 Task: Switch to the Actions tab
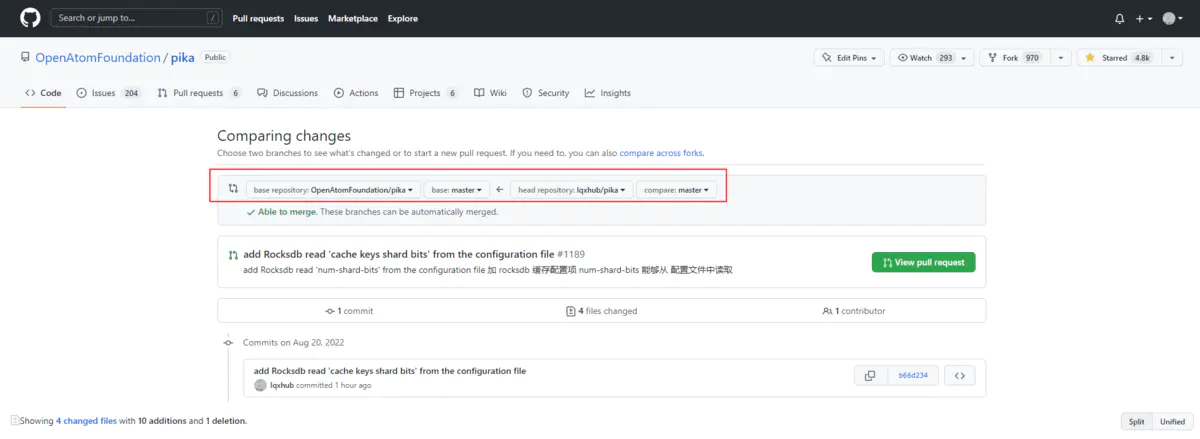click(x=356, y=93)
